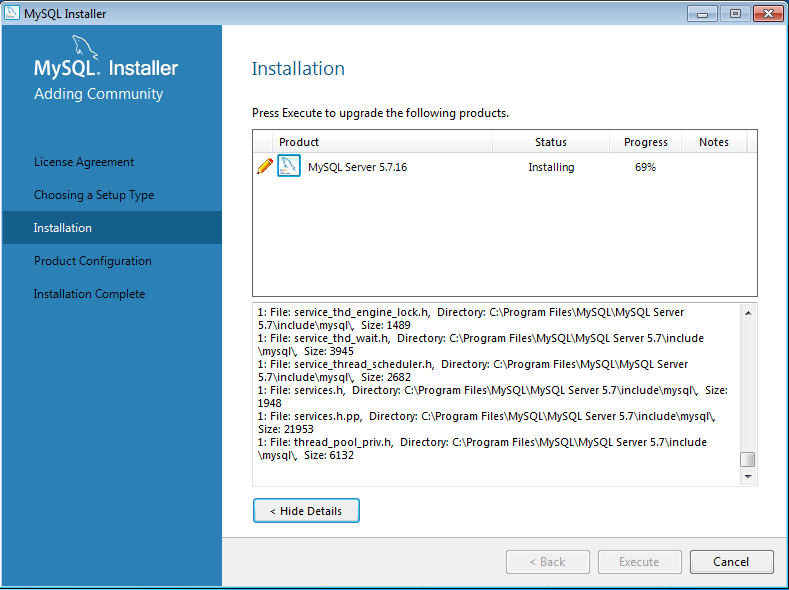Minimize the MySQL Installer window
789x590 pixels.
pyautogui.click(x=702, y=14)
